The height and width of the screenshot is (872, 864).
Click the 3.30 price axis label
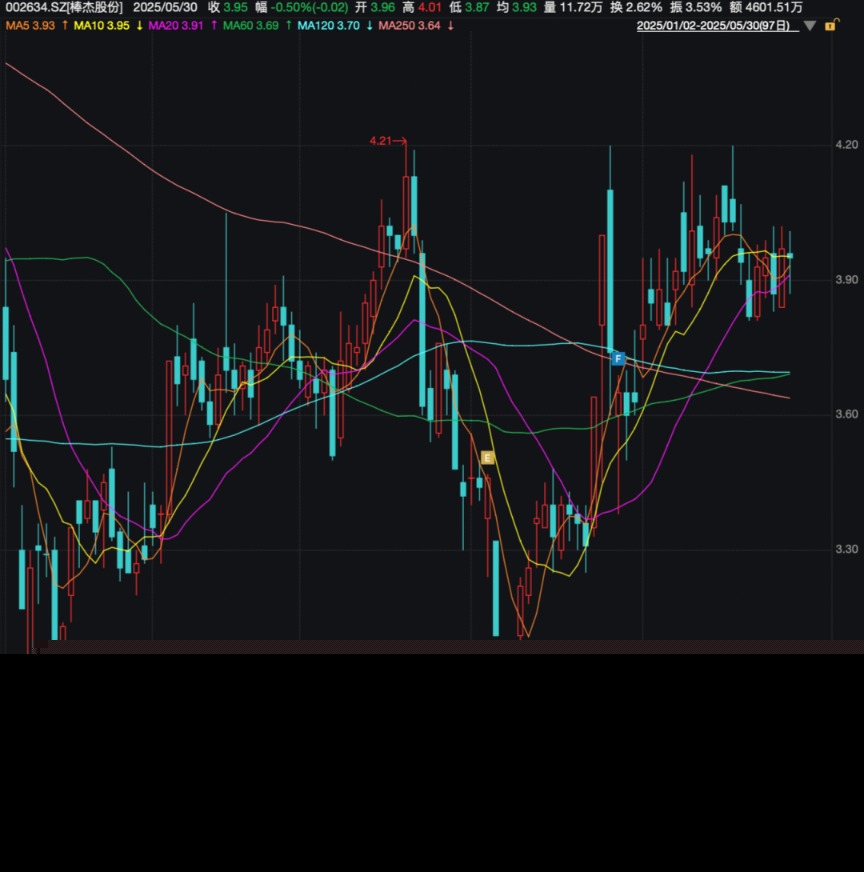846,549
